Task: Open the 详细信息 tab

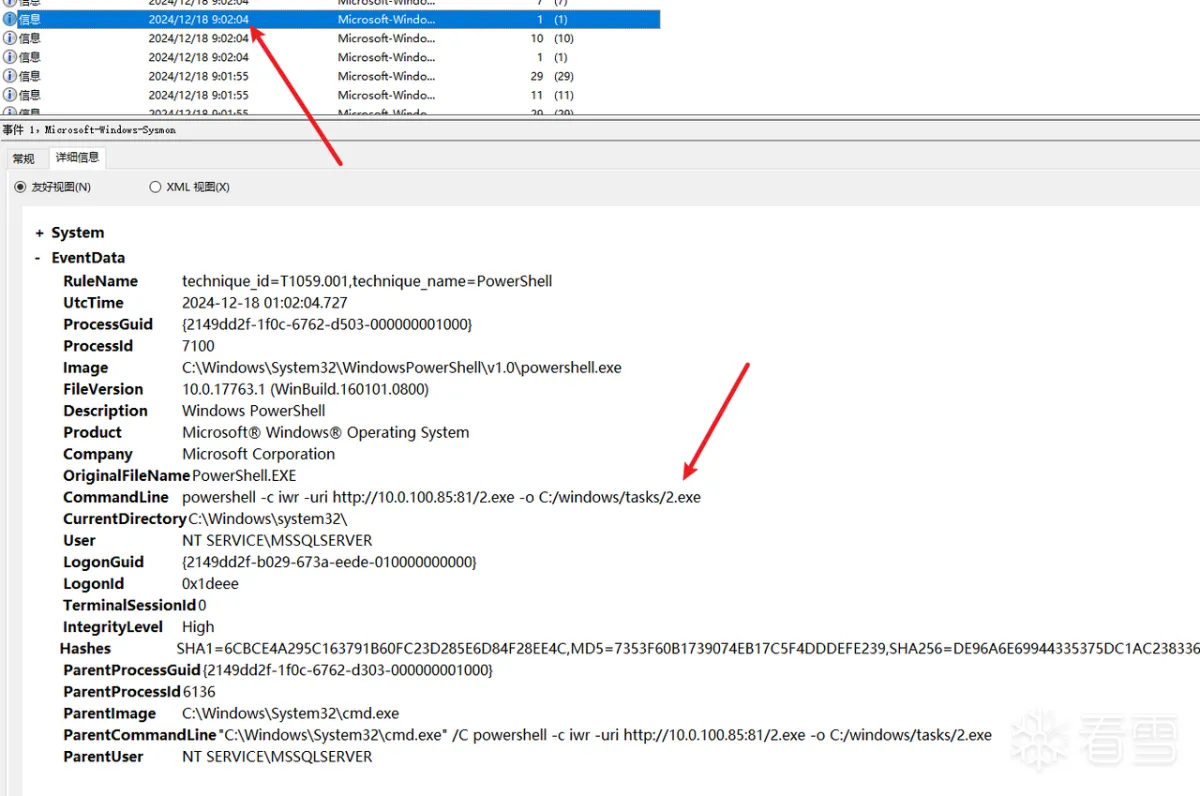Action: [x=77, y=158]
